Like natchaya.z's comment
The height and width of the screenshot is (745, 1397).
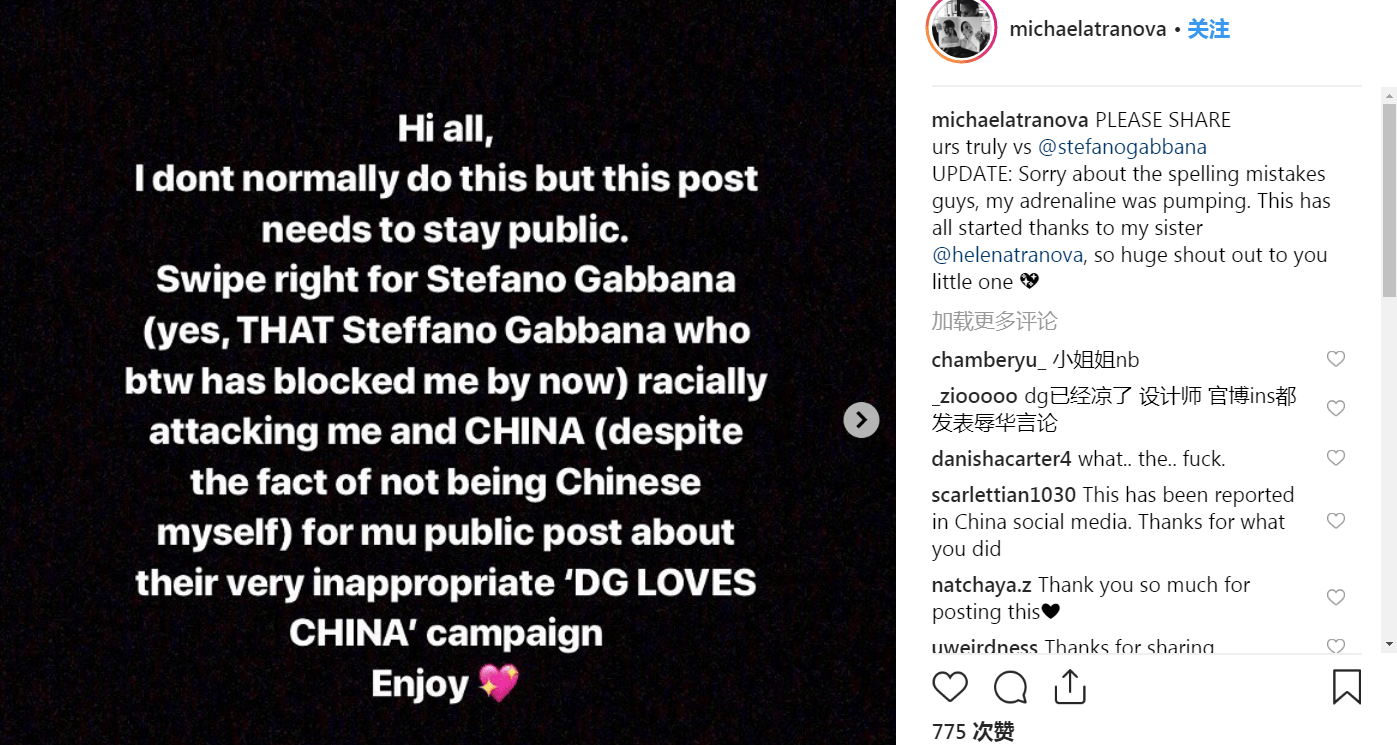[1335, 597]
